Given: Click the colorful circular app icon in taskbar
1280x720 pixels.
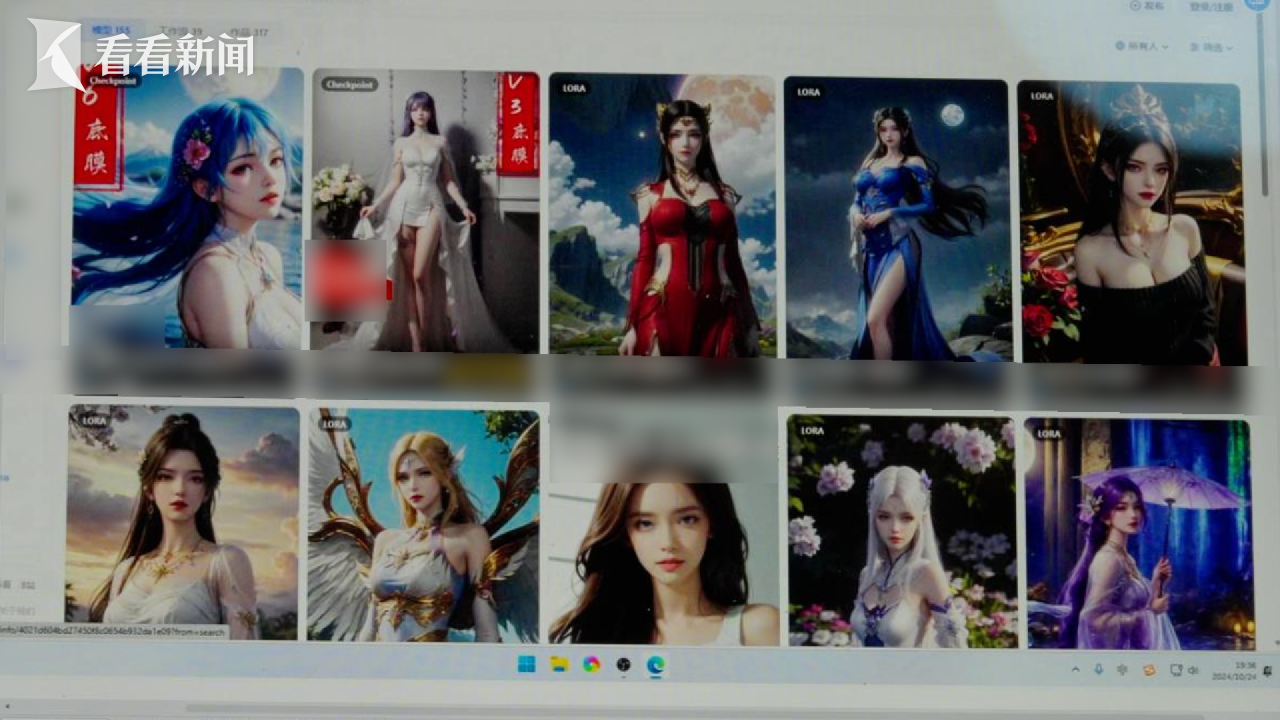Looking at the screenshot, I should (x=592, y=664).
